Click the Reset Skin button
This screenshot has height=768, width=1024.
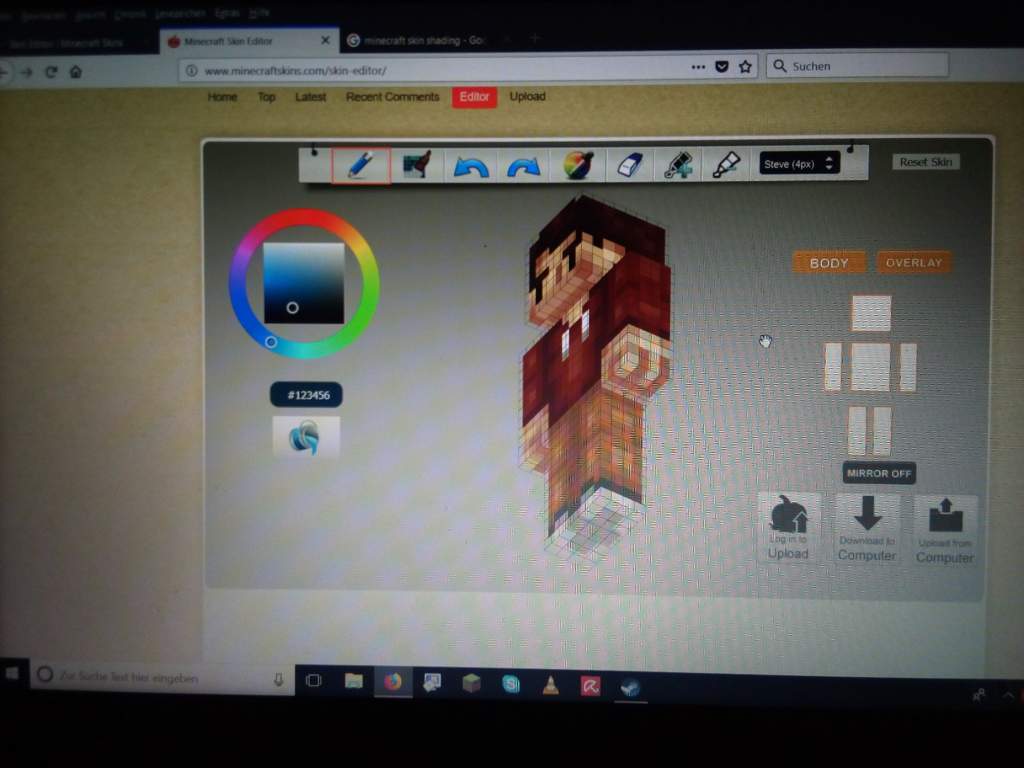point(925,162)
